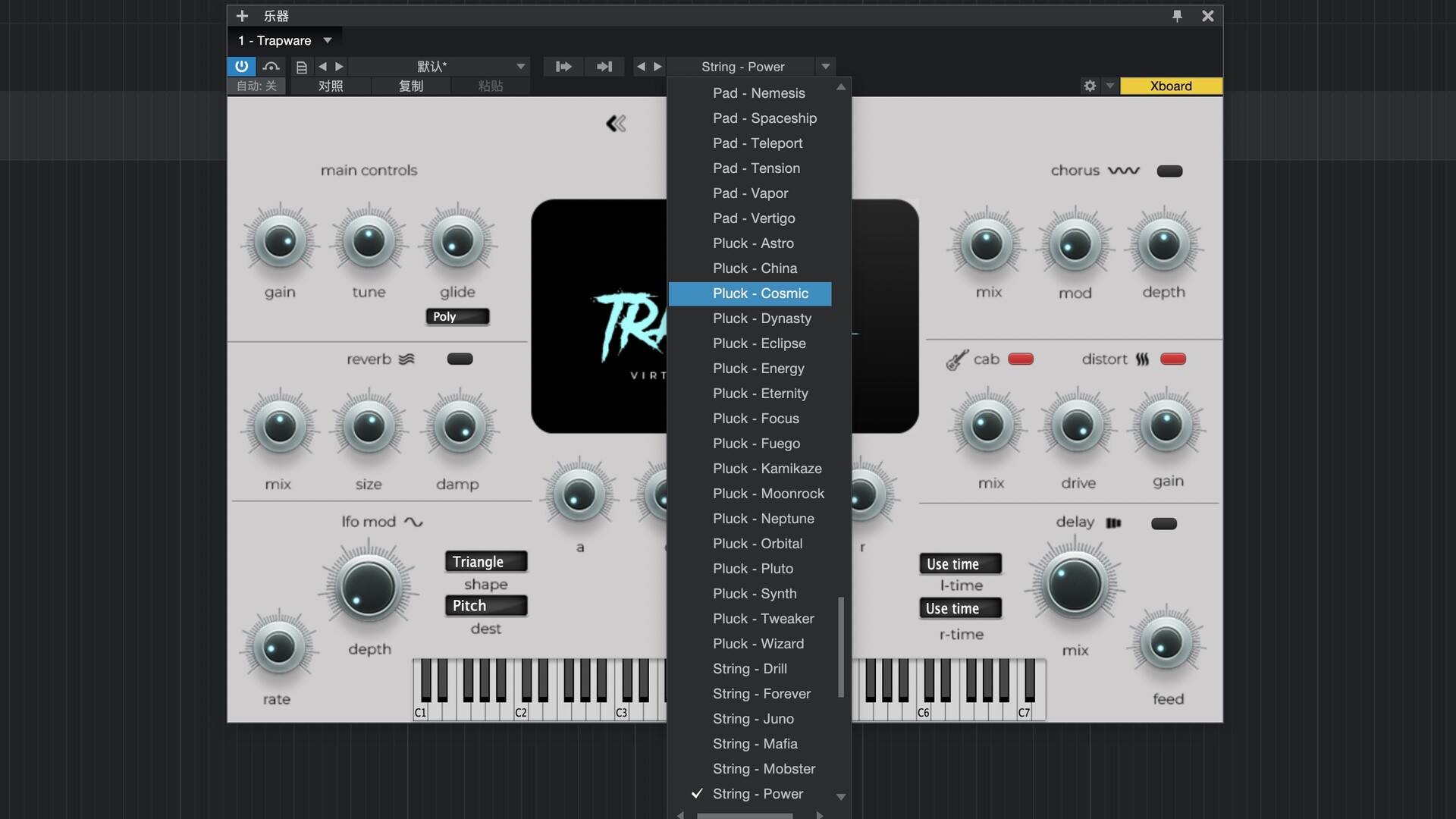Click the yellow Xboard button
The image size is (1456, 819).
tap(1170, 86)
